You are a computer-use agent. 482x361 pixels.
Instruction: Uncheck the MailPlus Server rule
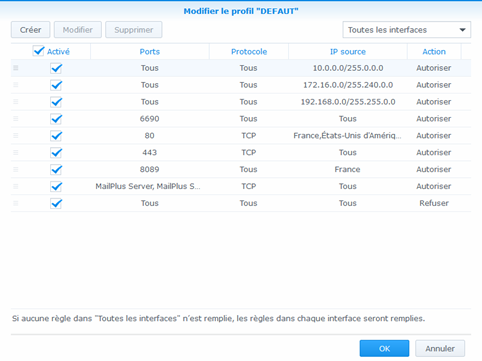56,186
